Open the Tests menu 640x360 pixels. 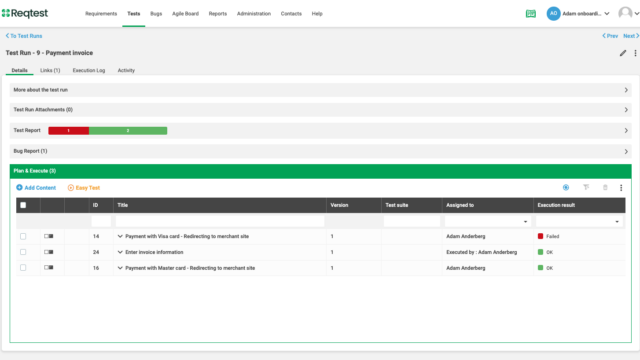(x=133, y=14)
